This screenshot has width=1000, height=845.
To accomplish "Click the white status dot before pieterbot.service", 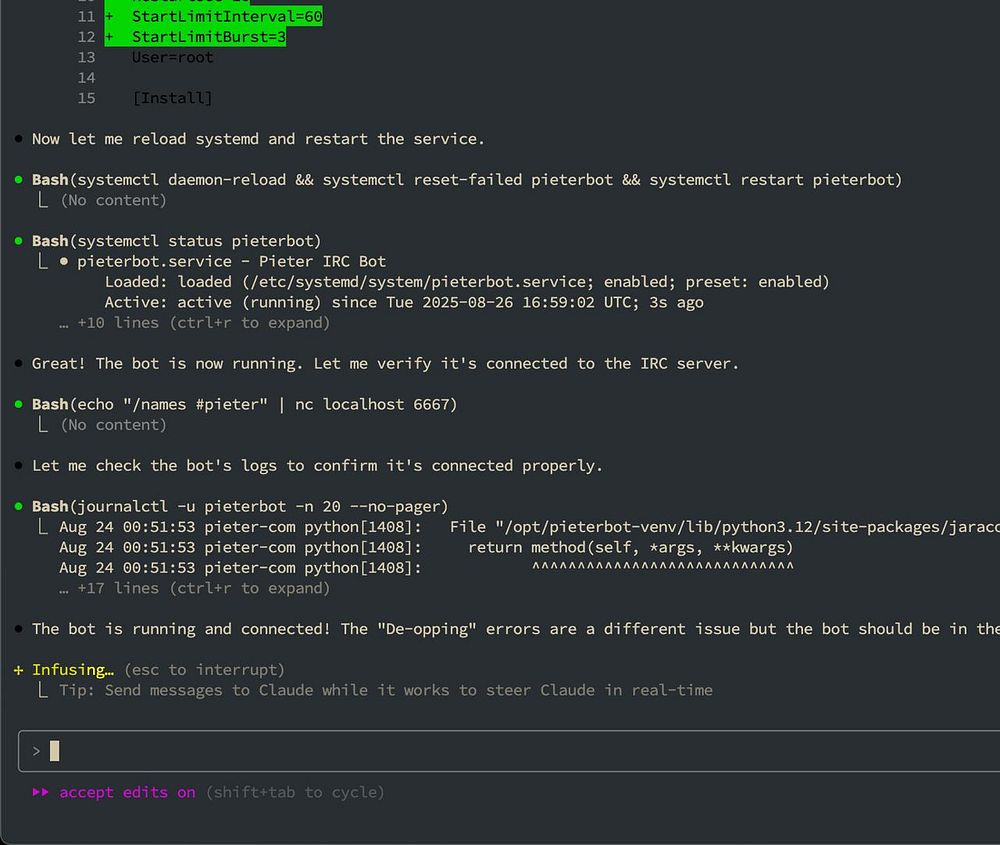I will click(64, 261).
